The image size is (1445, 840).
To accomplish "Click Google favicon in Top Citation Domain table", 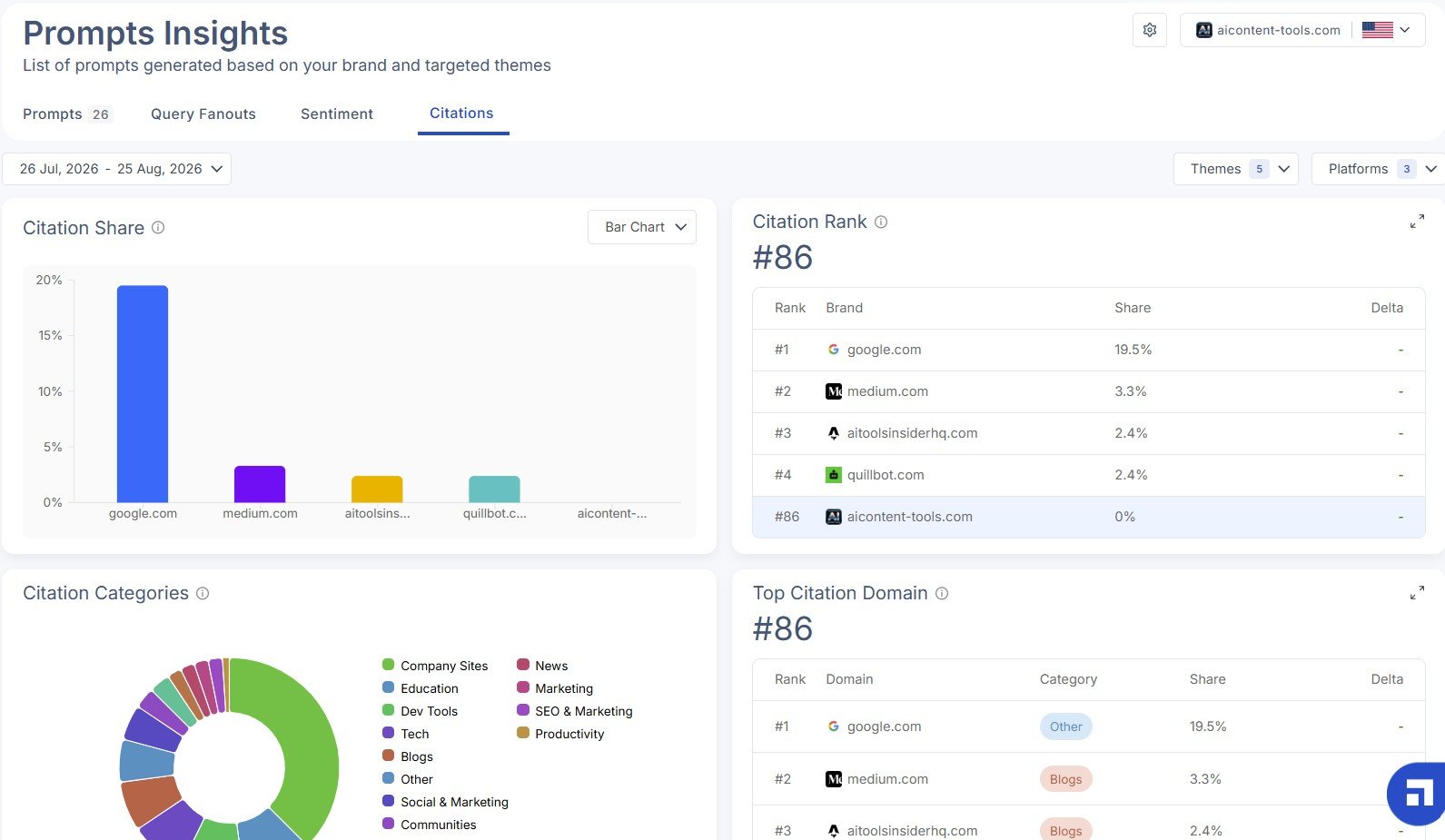I will click(834, 726).
